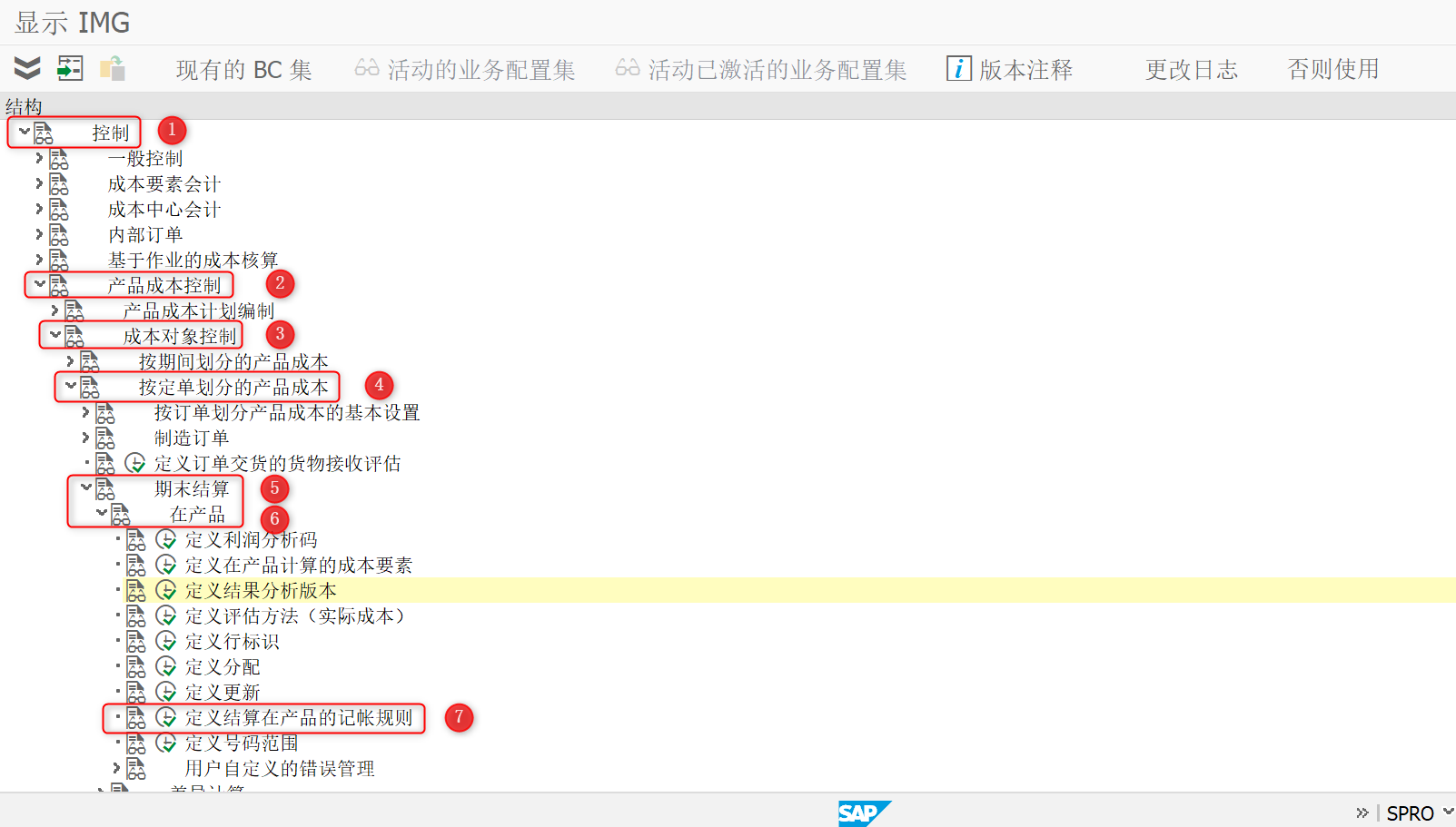Collapse the 期末结算 node
Image resolution: width=1456 pixels, height=827 pixels.
tap(86, 488)
